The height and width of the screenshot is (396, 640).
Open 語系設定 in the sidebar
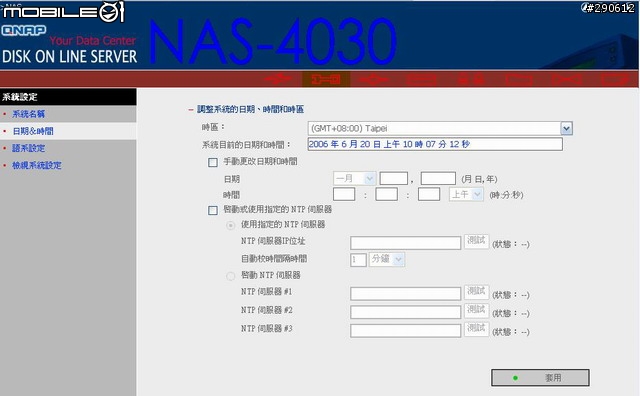(28, 148)
